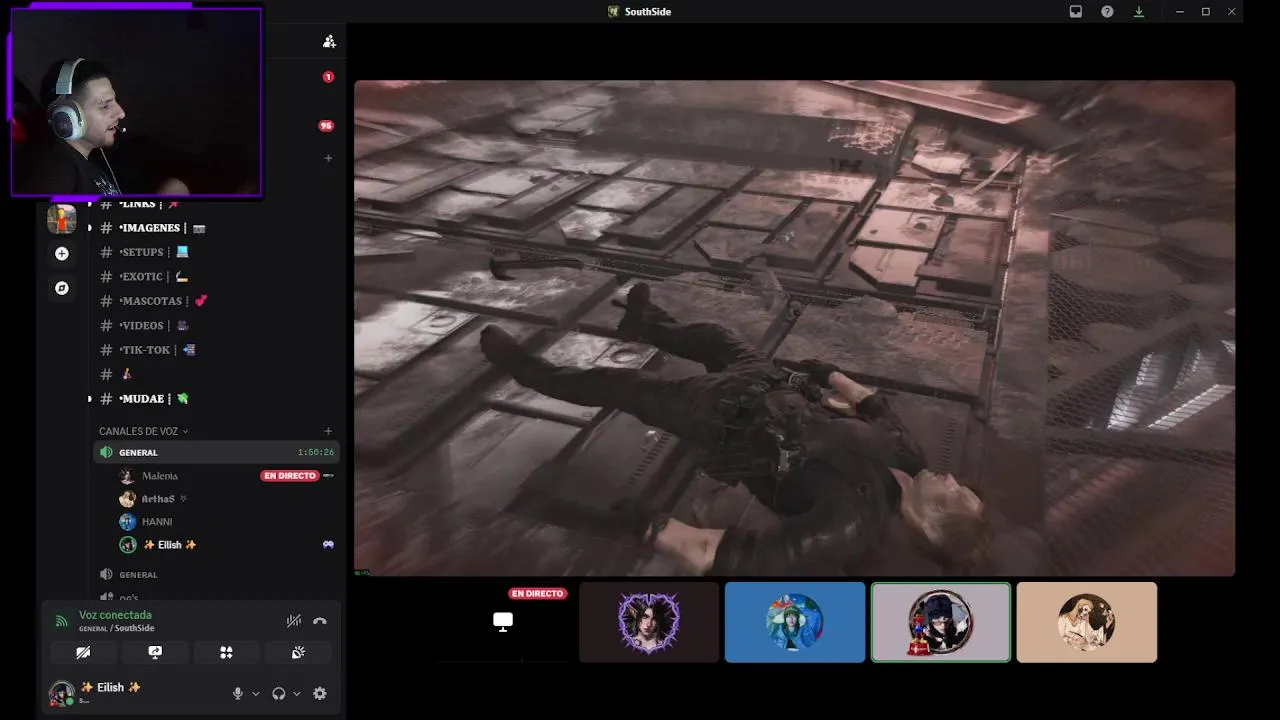Click the 1:50:26 call timer

(x=315, y=452)
